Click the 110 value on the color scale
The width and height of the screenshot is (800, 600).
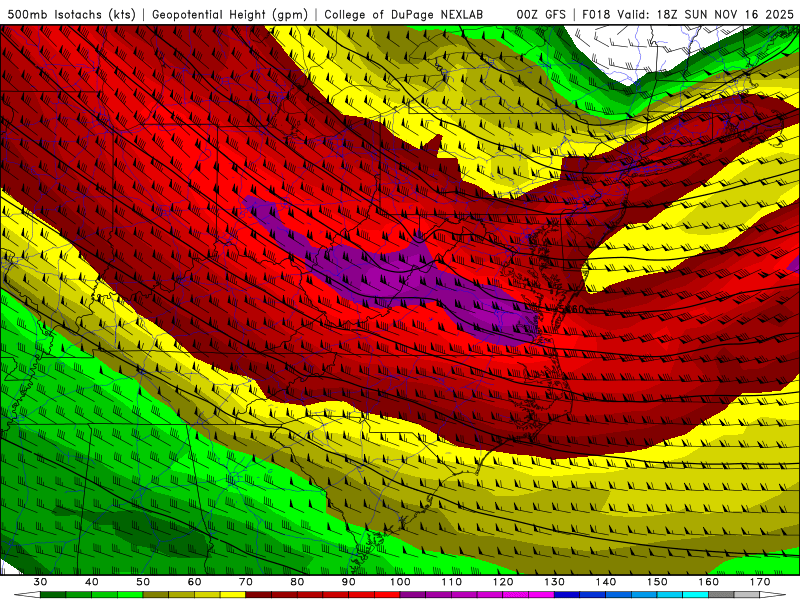[x=452, y=582]
